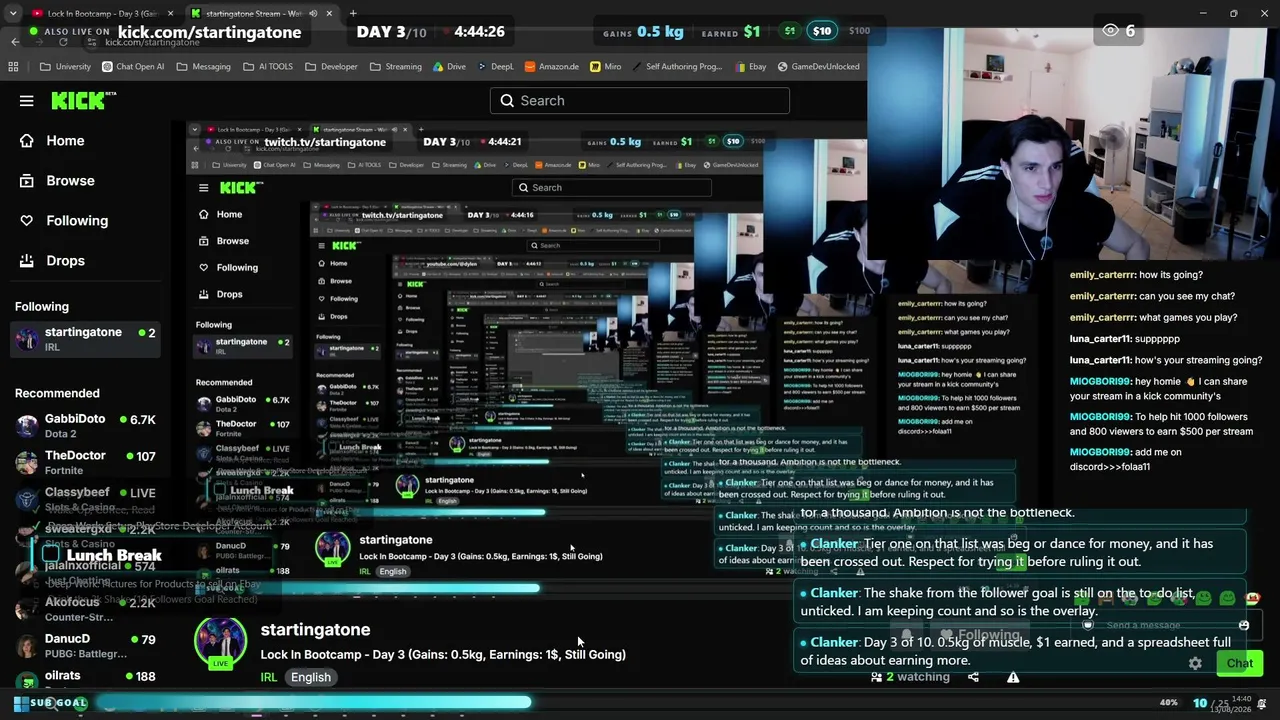Click MIOGBORI99's 'hey homie' chat message
This screenshot has height=720, width=1280.
1159,390
